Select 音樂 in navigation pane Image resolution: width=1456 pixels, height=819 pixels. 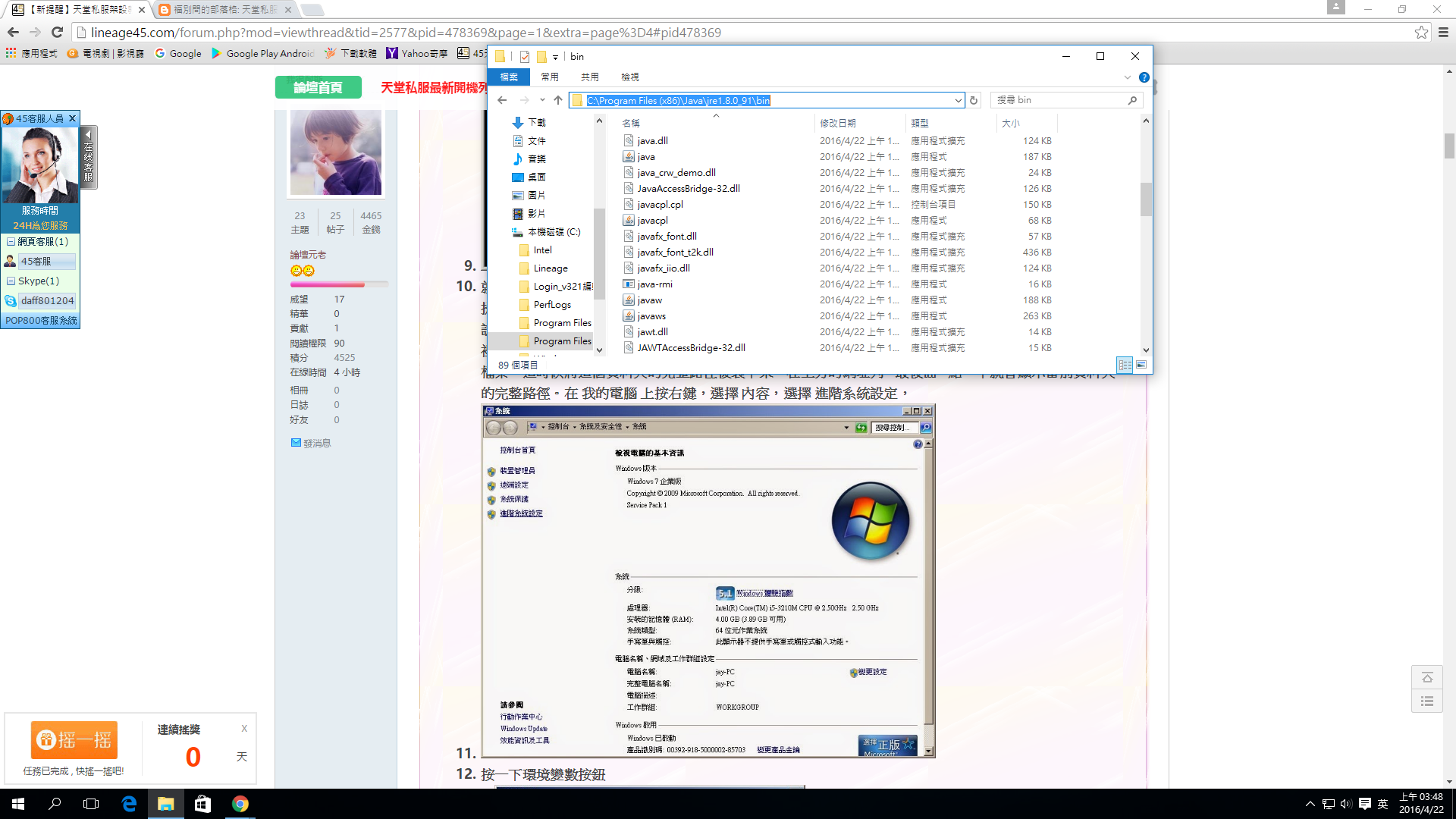[x=537, y=159]
